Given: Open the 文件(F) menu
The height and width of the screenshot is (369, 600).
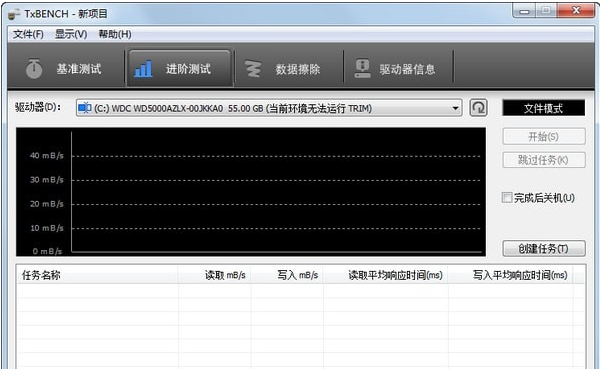Looking at the screenshot, I should click(x=28, y=34).
